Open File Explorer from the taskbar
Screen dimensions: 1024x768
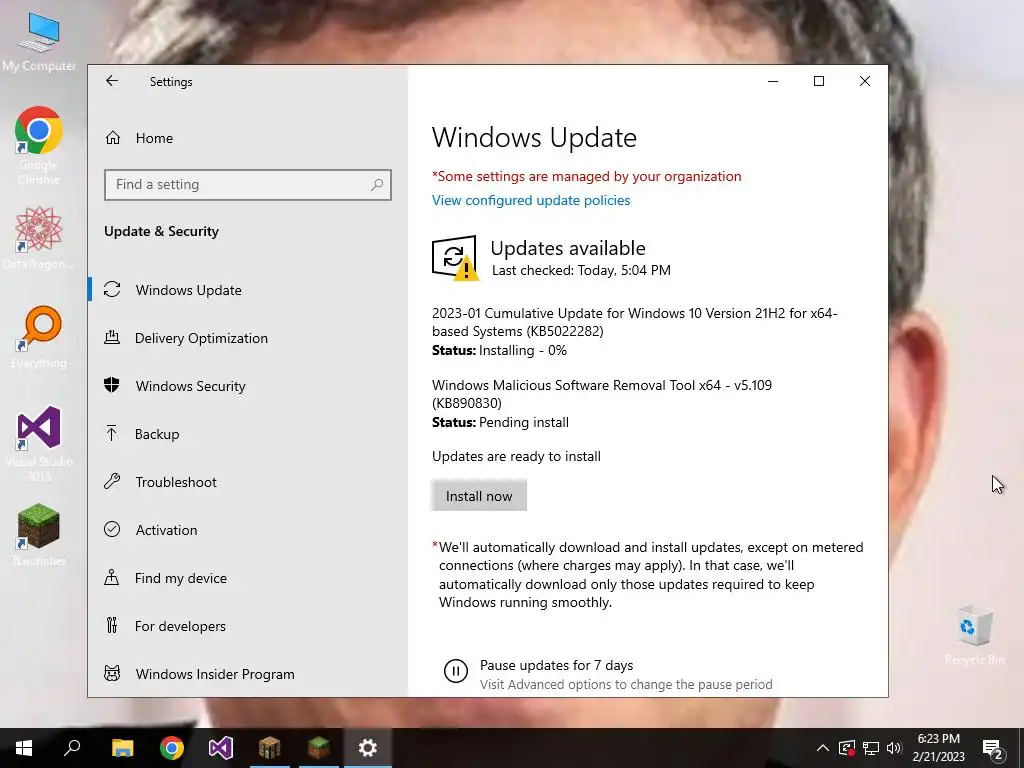(x=122, y=748)
